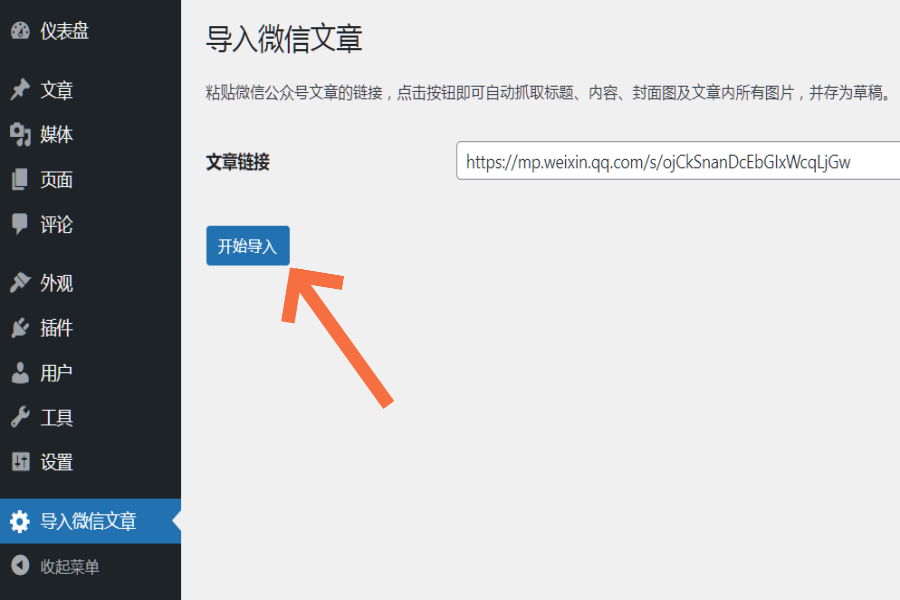Image resolution: width=900 pixels, height=600 pixels.
Task: Open the 插件 menu item
Action: point(55,327)
